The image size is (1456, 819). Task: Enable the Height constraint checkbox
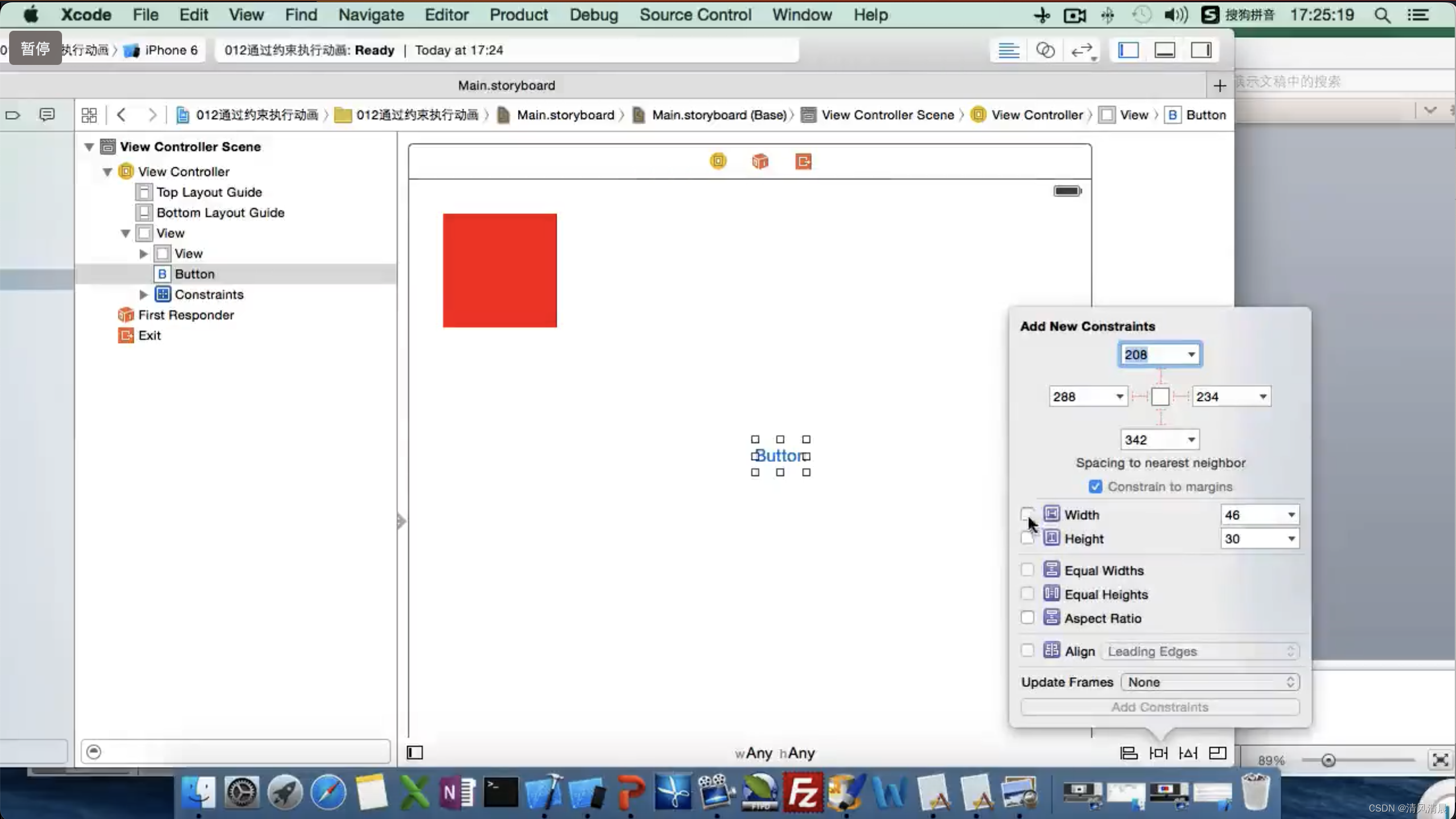tap(1027, 538)
